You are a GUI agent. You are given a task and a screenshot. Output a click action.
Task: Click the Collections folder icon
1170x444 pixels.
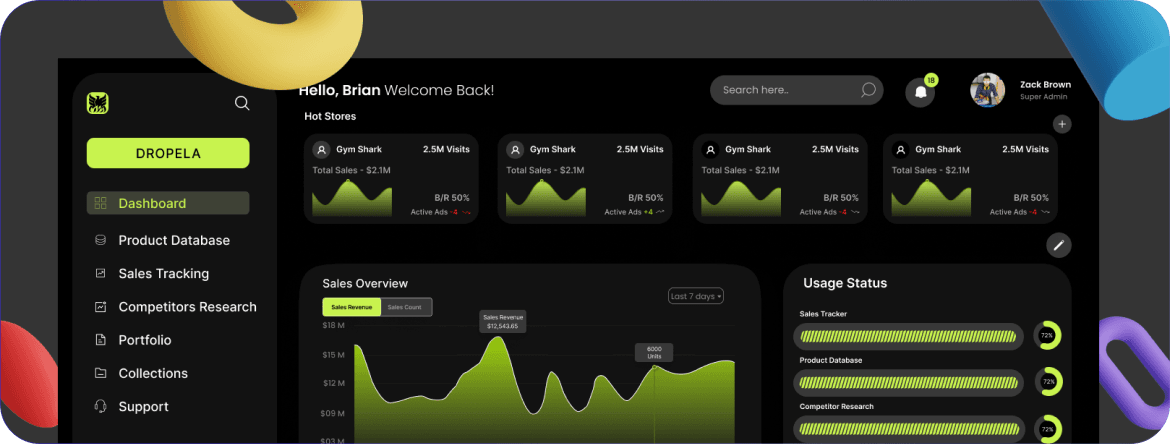point(100,373)
